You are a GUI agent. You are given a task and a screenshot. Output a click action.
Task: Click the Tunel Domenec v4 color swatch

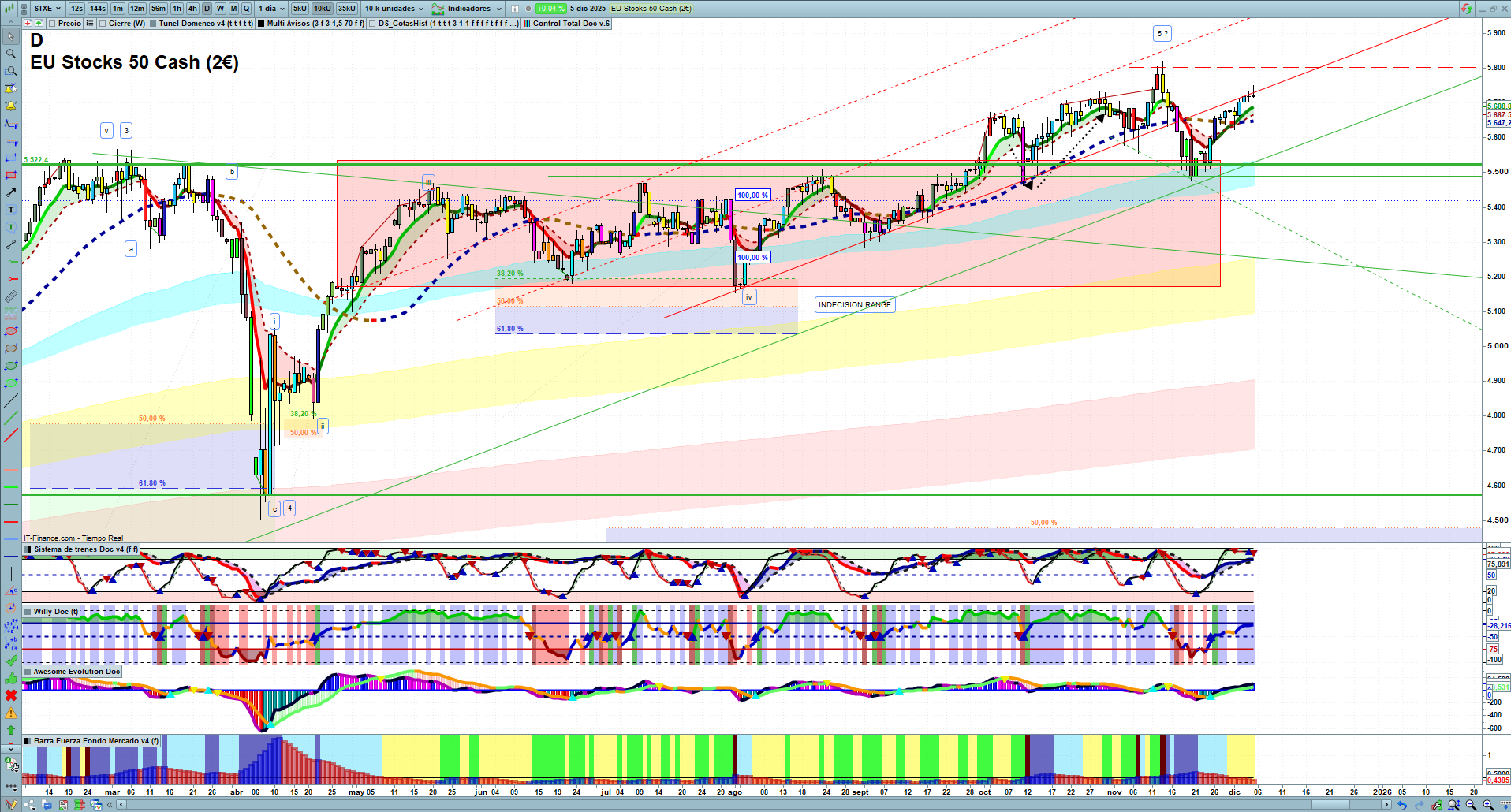151,24
